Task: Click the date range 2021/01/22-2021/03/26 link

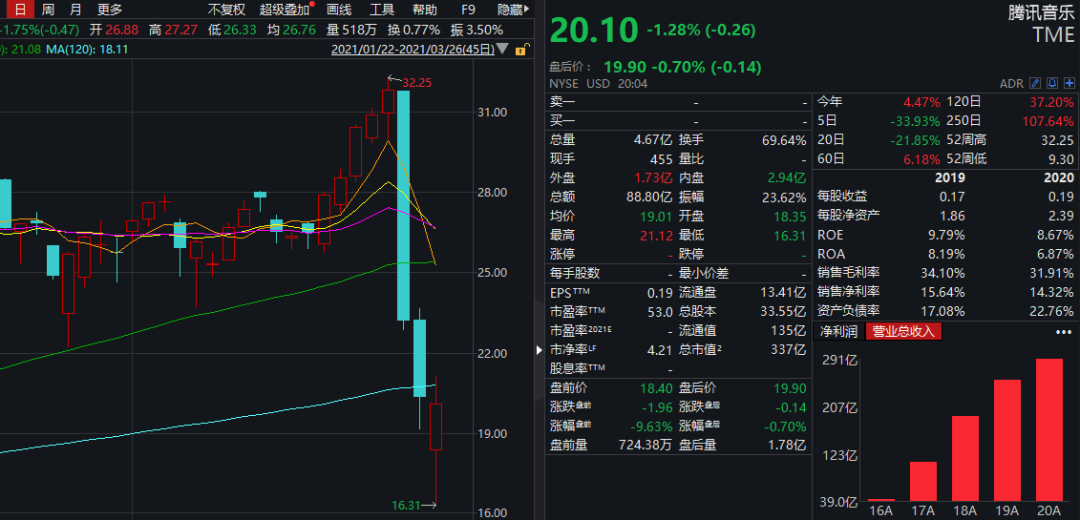Action: (x=413, y=50)
